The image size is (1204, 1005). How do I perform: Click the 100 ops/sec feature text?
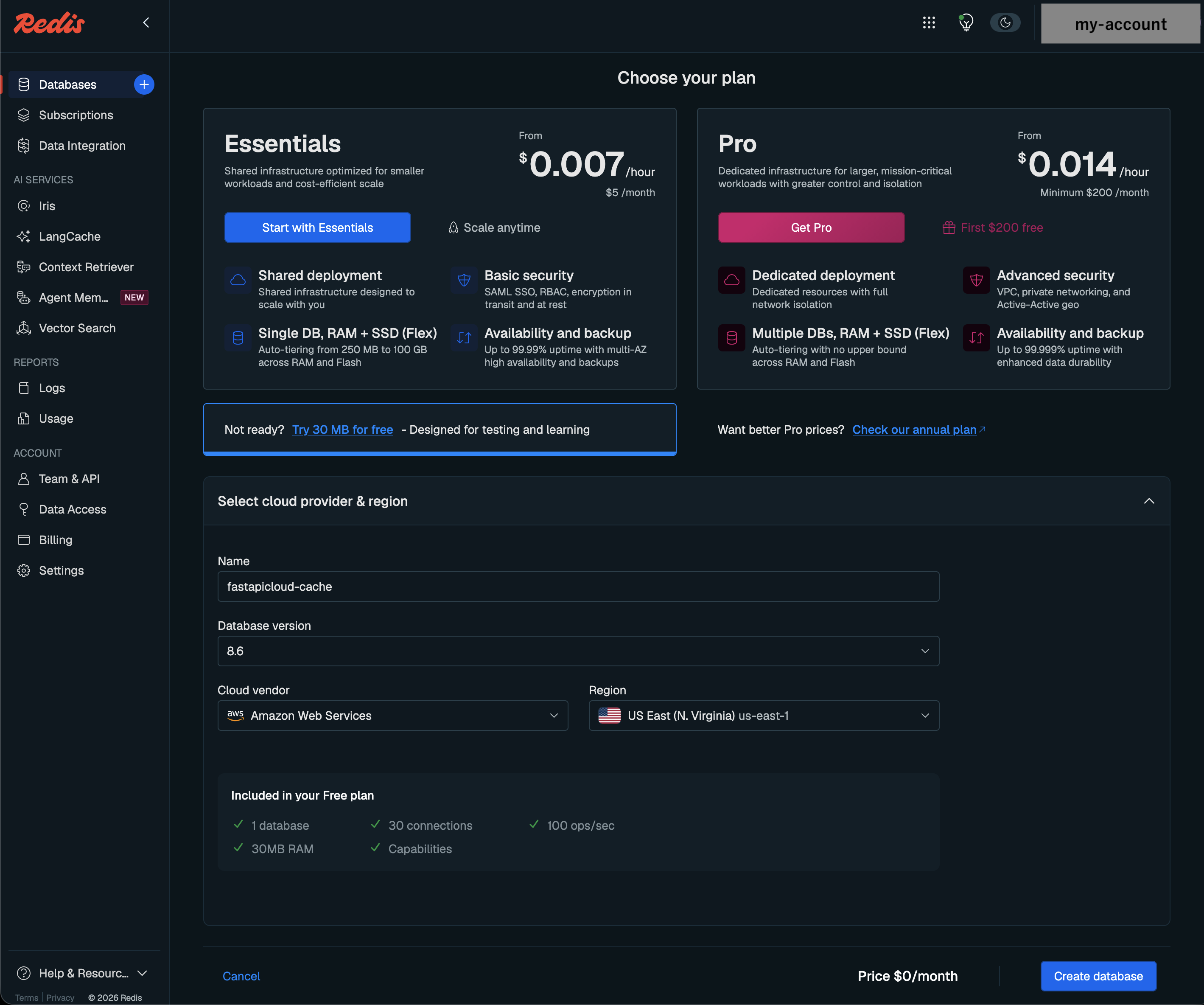(581, 825)
